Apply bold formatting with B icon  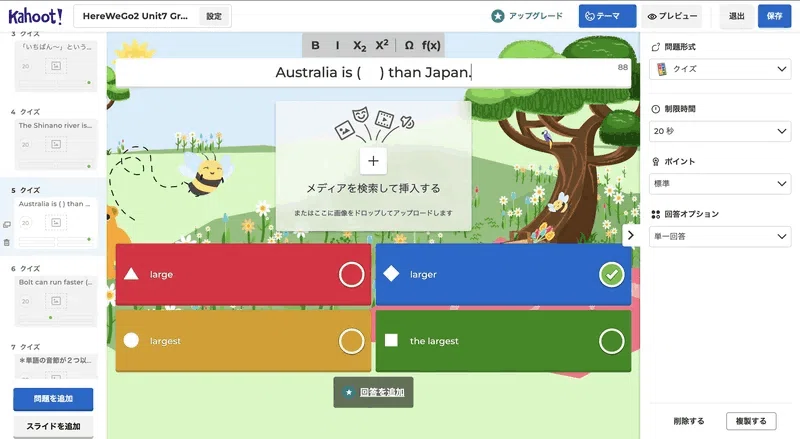point(315,45)
